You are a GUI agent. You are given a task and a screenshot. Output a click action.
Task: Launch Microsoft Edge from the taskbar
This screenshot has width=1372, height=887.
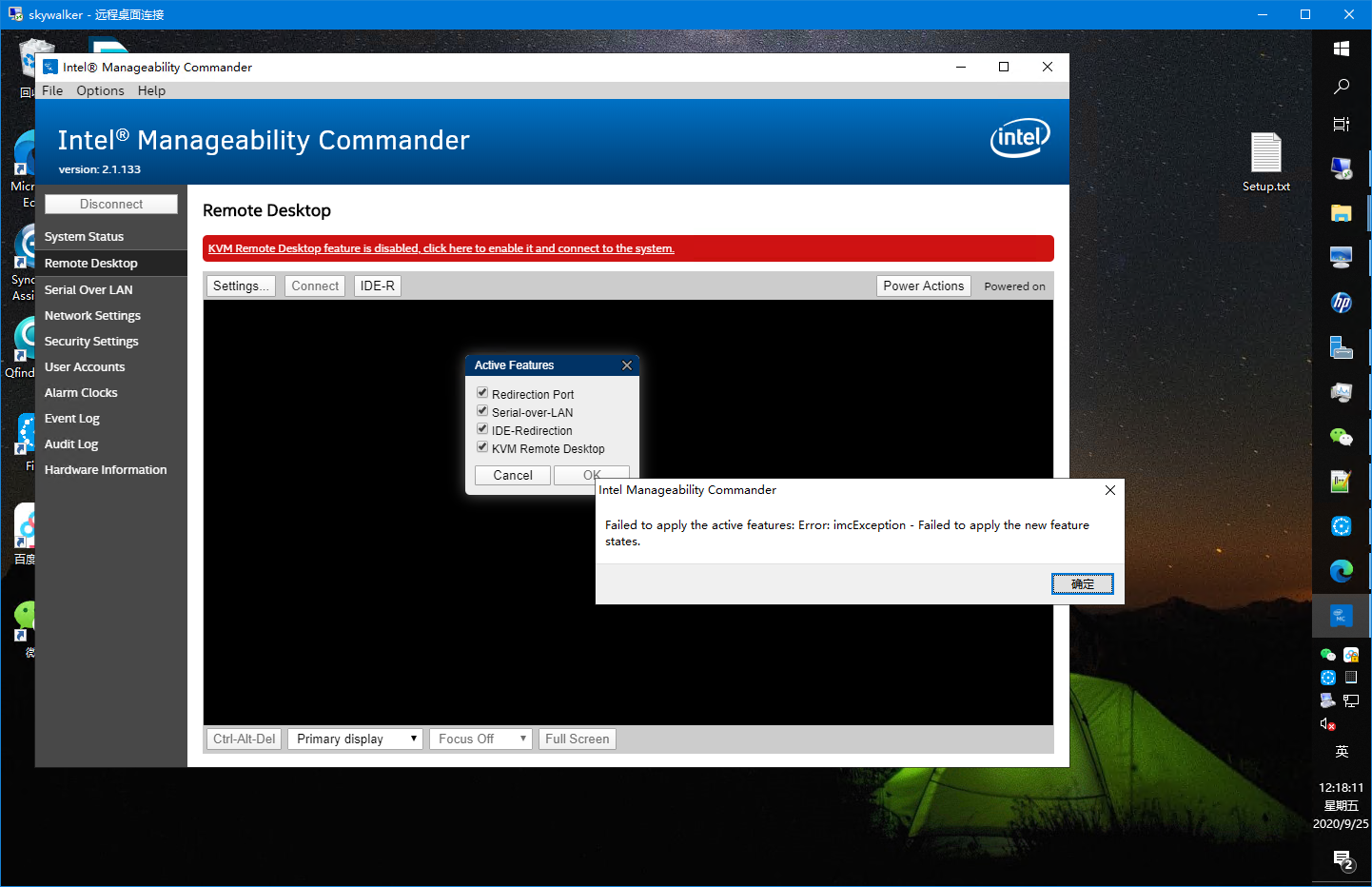[1341, 571]
